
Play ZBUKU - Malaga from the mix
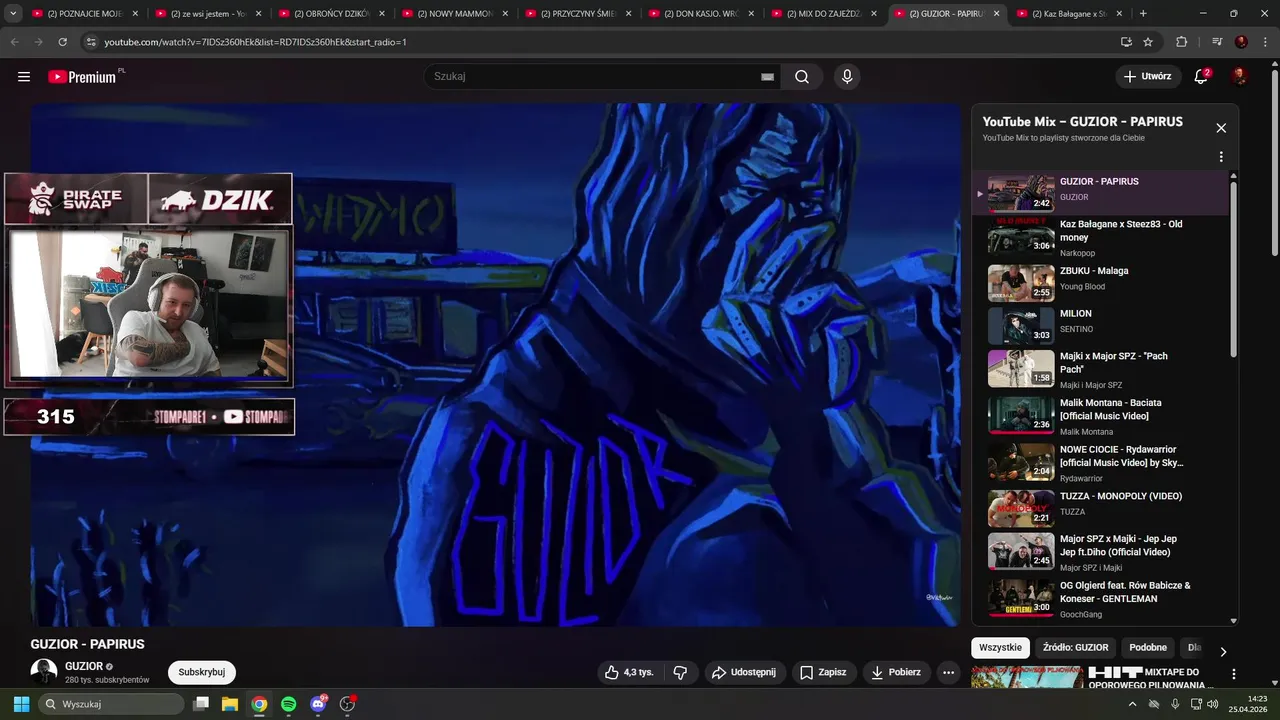[x=1100, y=282]
